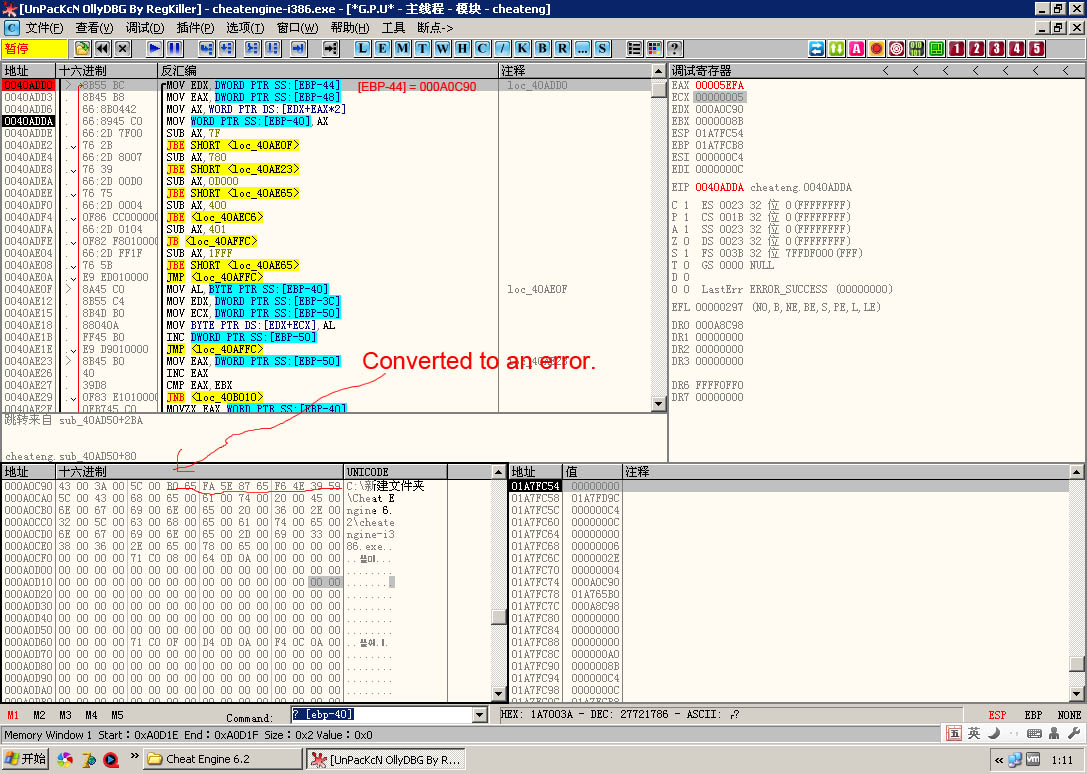Open the Breakpoints window
This screenshot has height=774, width=1087.
click(x=542, y=48)
